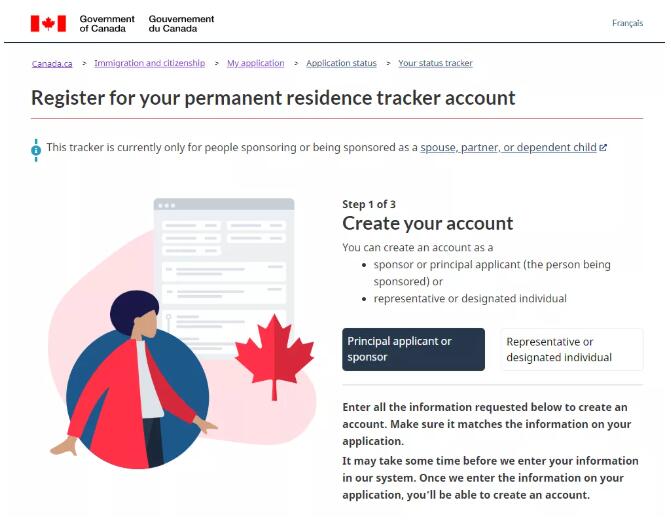Open the Canada.ca breadcrumb link
Image resolution: width=671 pixels, height=522 pixels.
click(52, 63)
